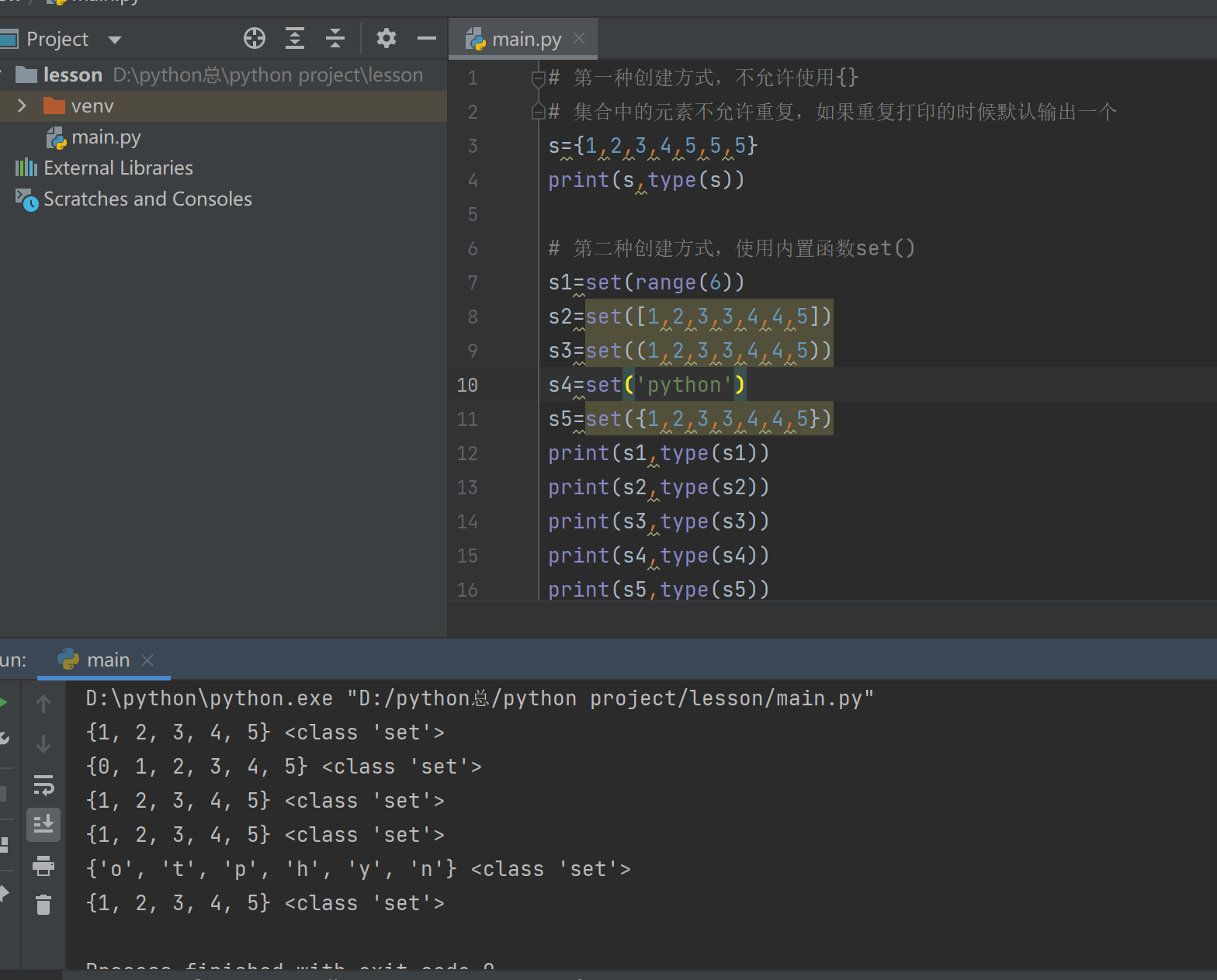This screenshot has height=980, width=1217.
Task: Open Project panel settings gear
Action: pos(386,38)
